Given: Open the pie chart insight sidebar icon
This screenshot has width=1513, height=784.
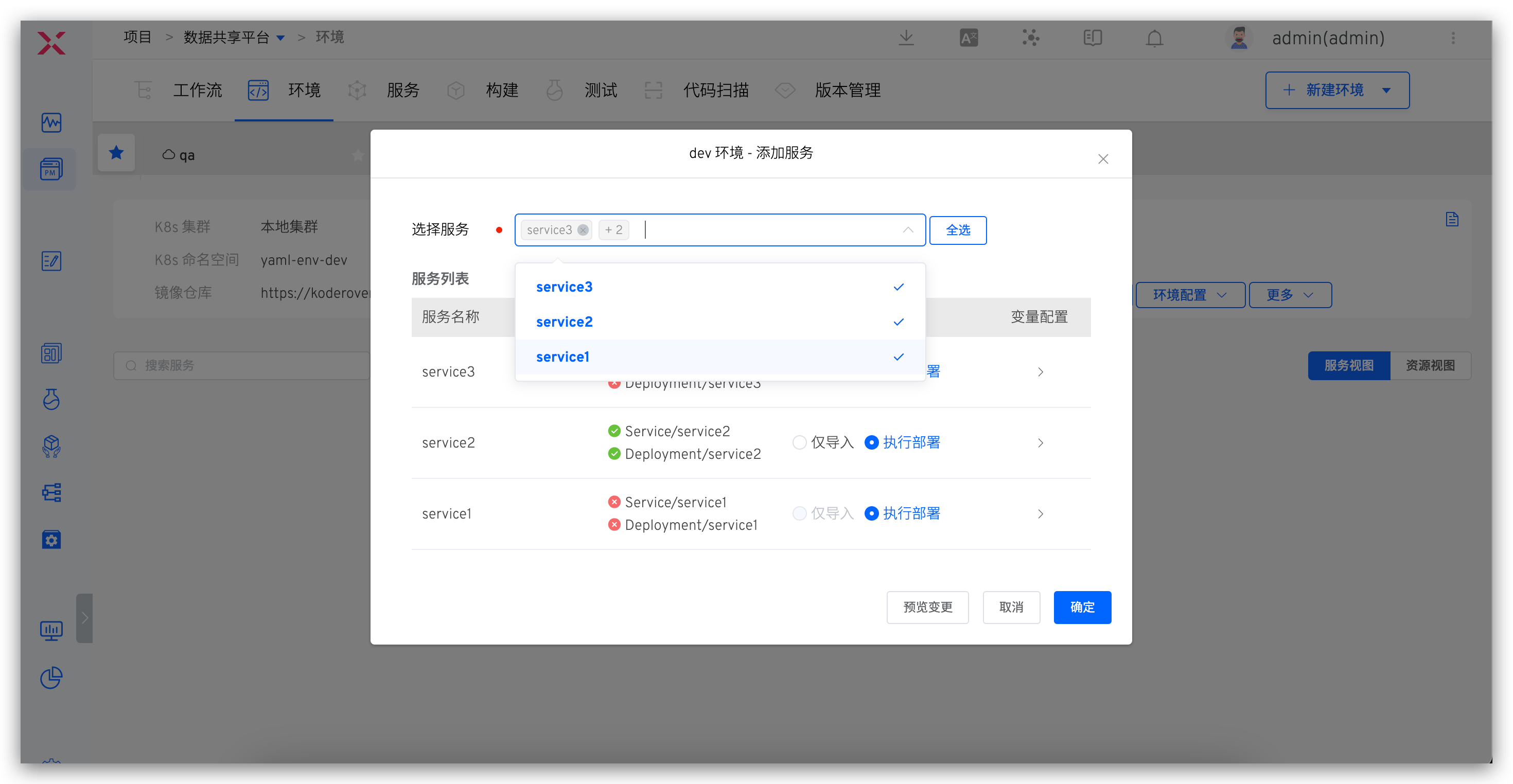Looking at the screenshot, I should click(x=51, y=678).
